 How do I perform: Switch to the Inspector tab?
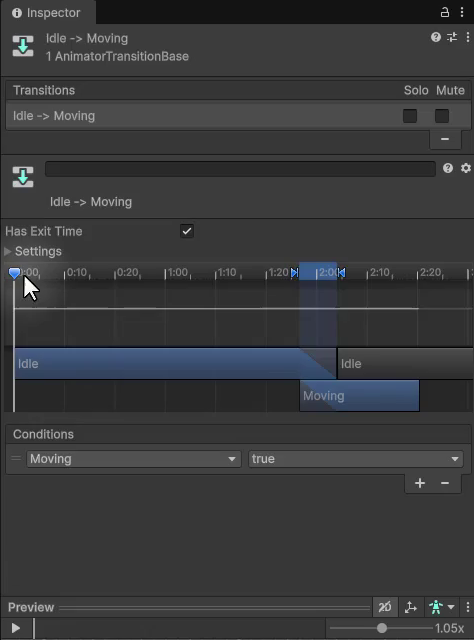pos(47,13)
